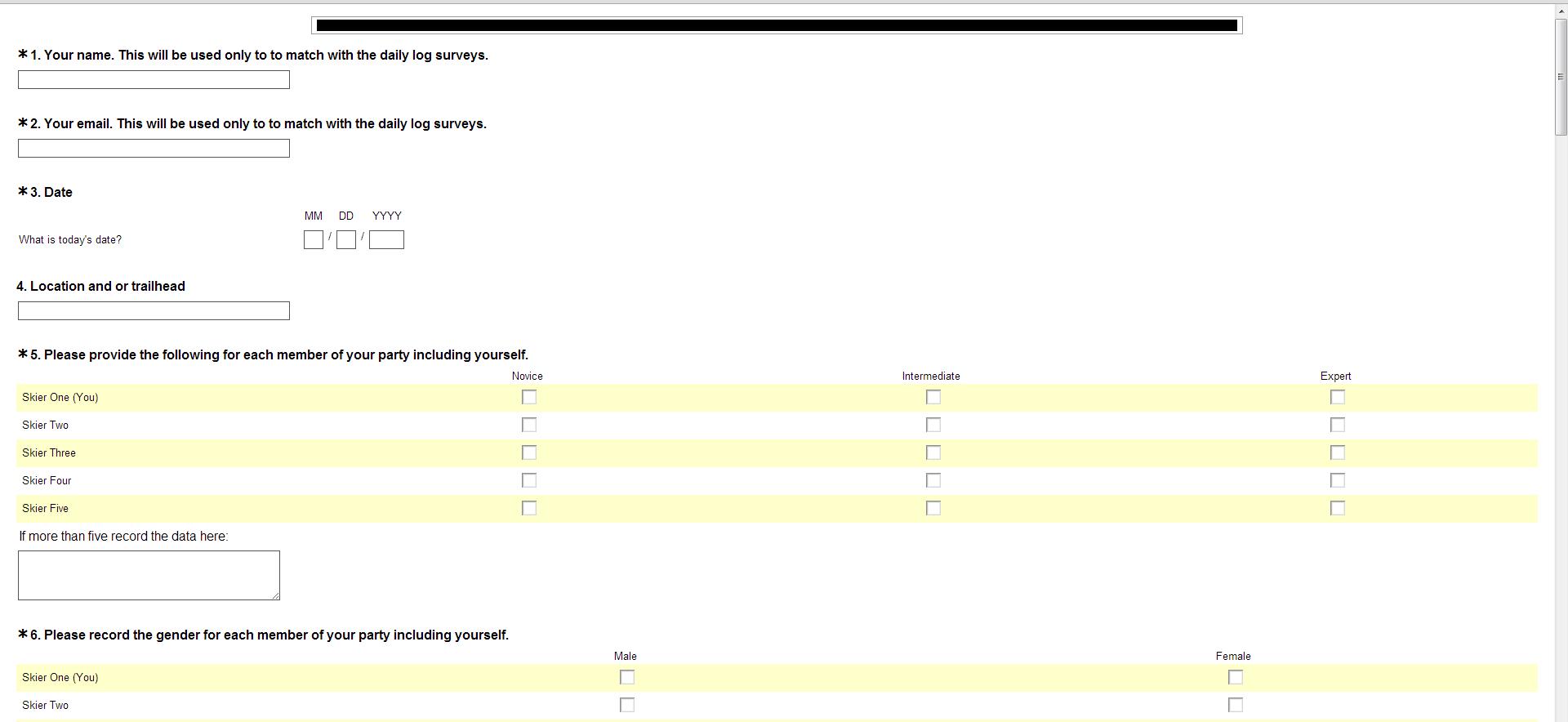Tick Novice checkbox for Skier Three
Viewport: 1568px width, 722px height.
pos(529,452)
